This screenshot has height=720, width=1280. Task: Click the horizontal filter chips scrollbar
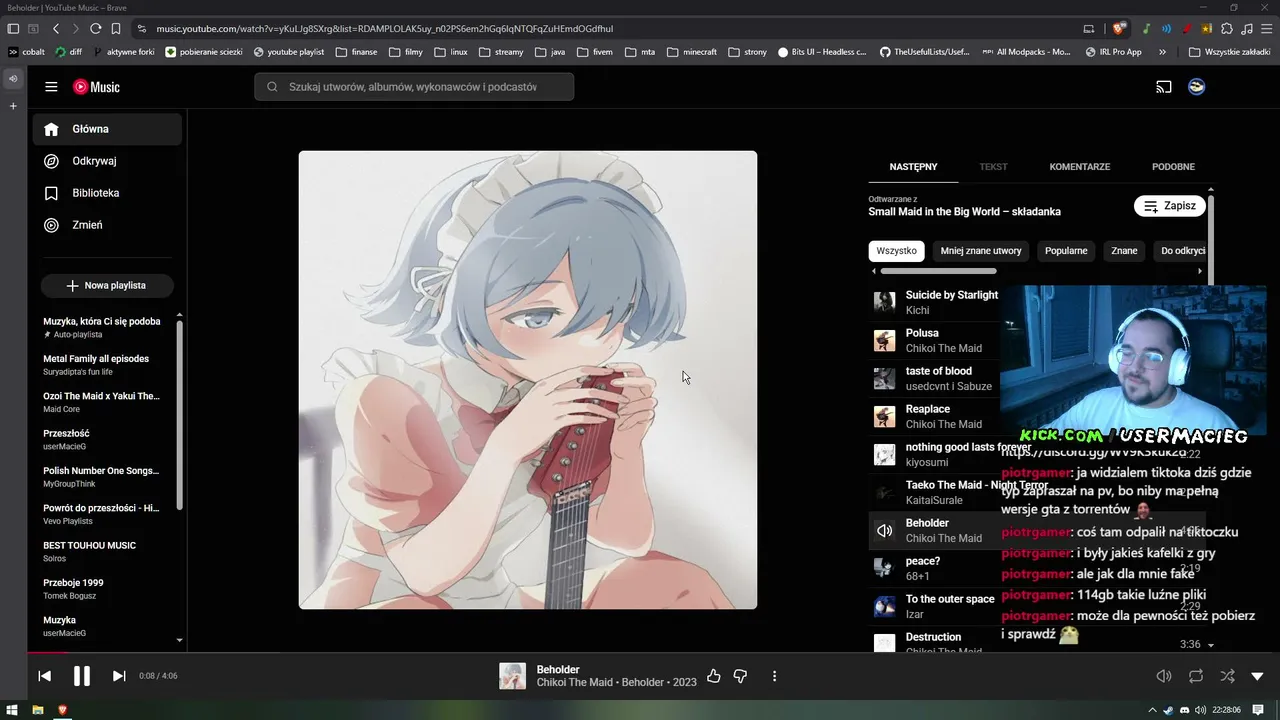click(939, 271)
